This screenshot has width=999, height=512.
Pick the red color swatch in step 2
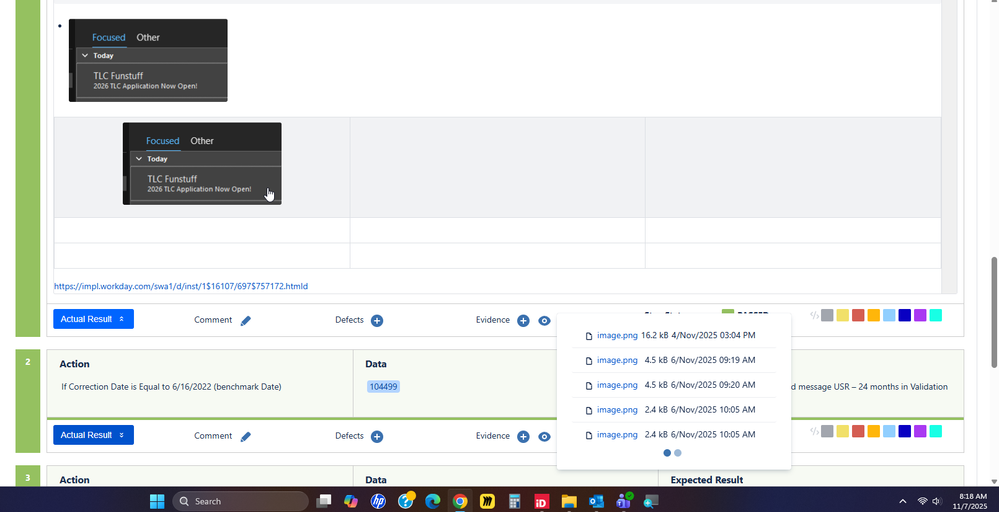tap(858, 431)
